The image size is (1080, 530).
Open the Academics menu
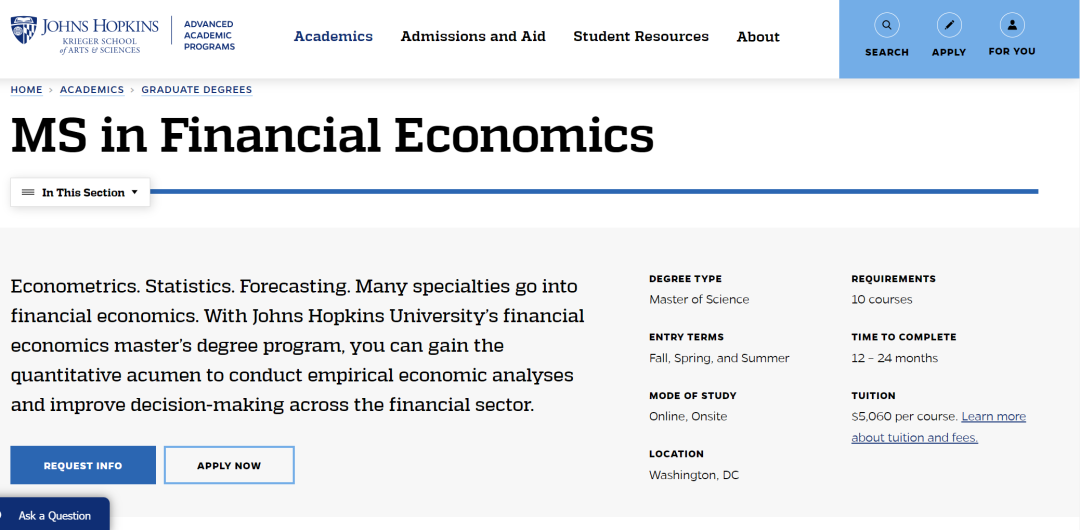[333, 37]
